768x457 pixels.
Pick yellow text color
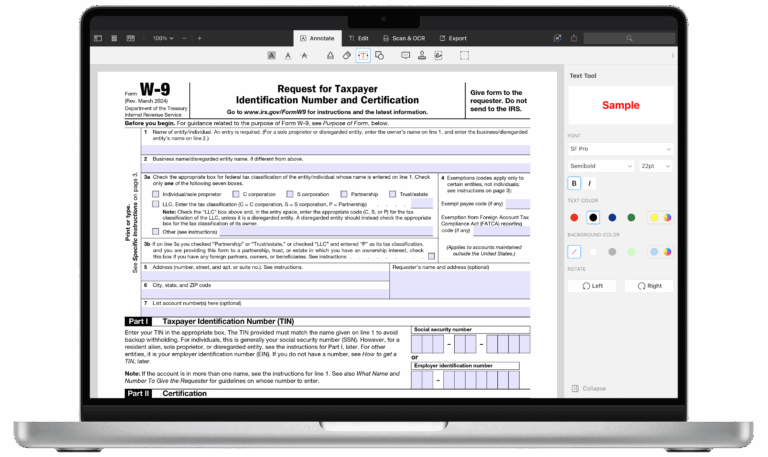(654, 217)
